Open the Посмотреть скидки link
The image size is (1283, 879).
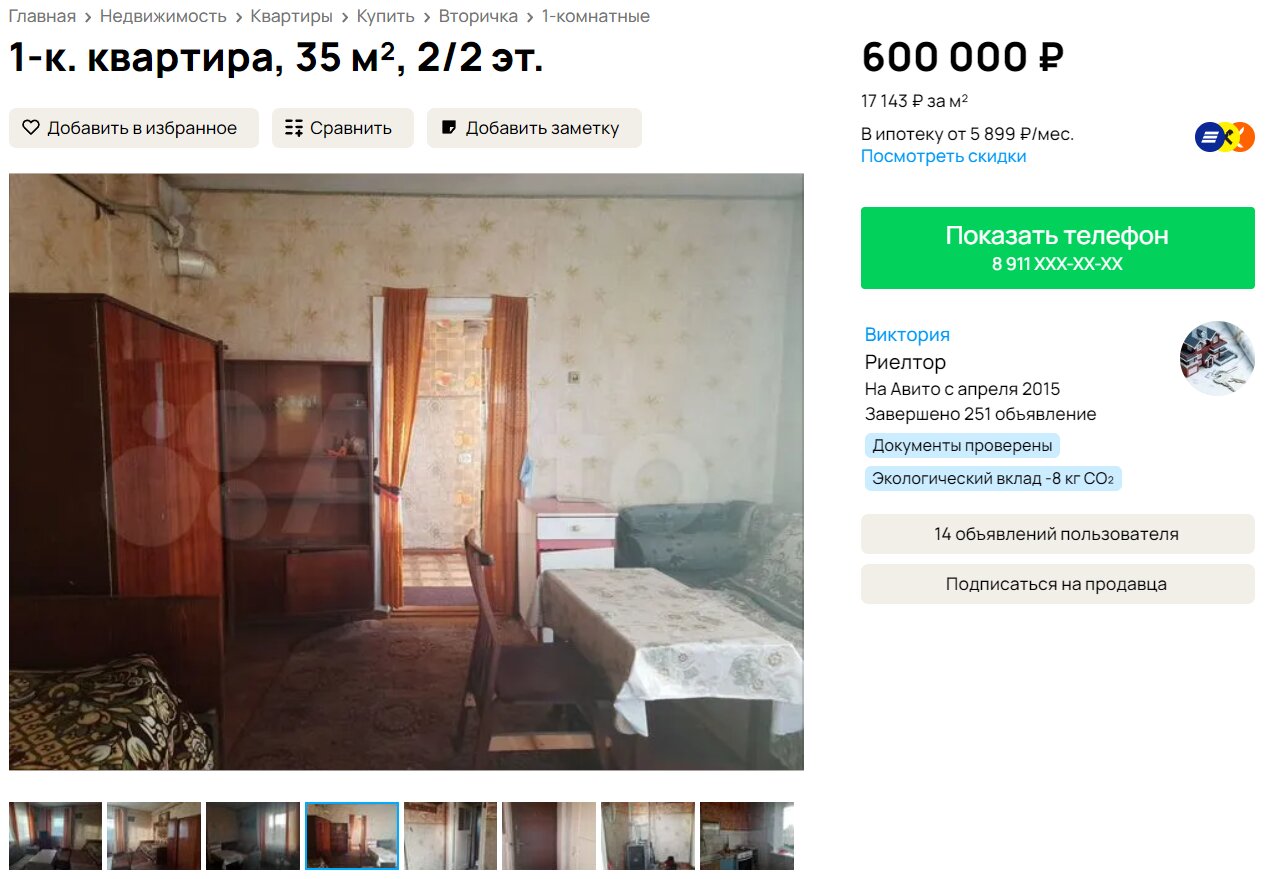[944, 156]
